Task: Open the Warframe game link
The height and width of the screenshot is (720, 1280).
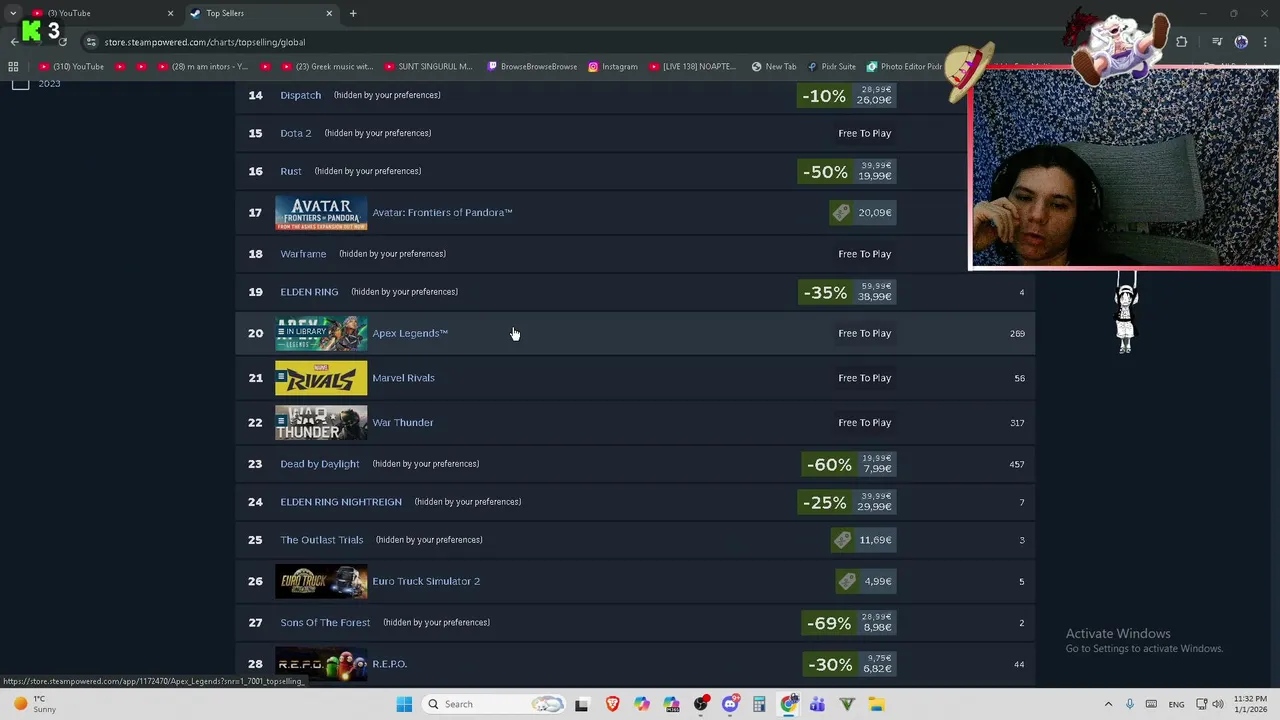Action: 303,254
